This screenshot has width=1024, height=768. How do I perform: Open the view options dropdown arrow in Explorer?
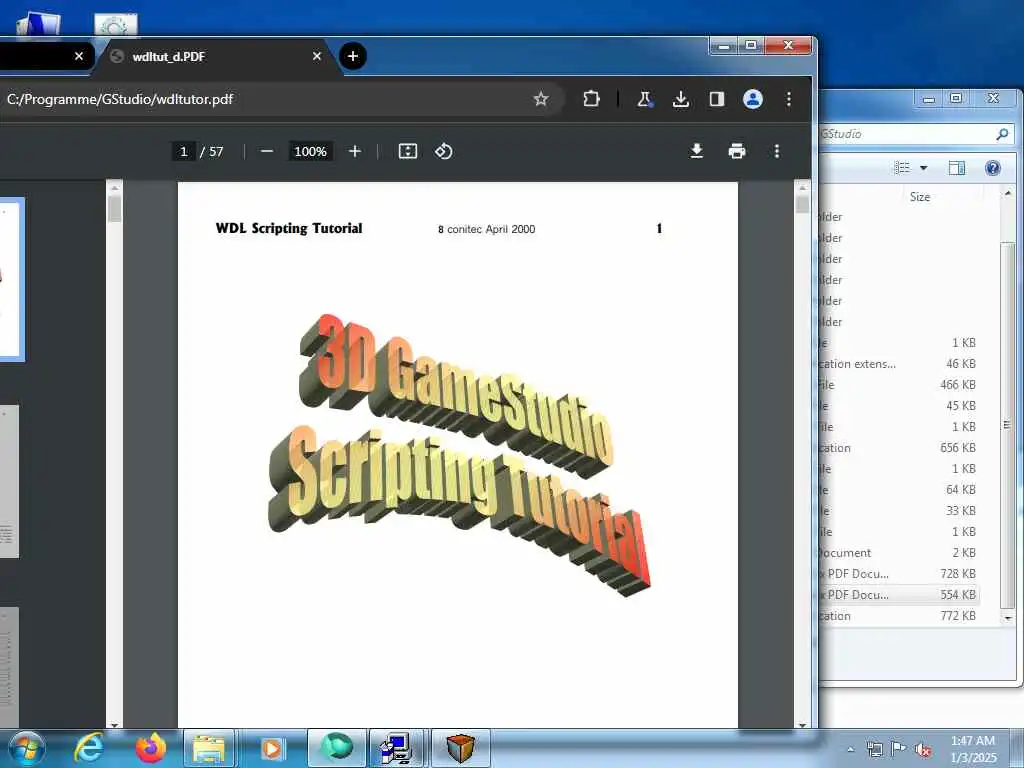[x=923, y=168]
